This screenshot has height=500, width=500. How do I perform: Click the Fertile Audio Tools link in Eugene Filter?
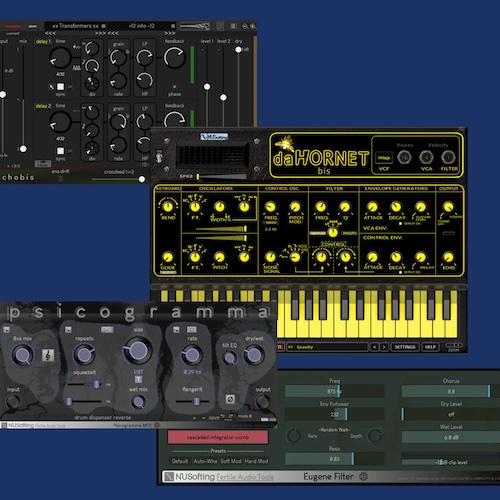click(x=245, y=477)
